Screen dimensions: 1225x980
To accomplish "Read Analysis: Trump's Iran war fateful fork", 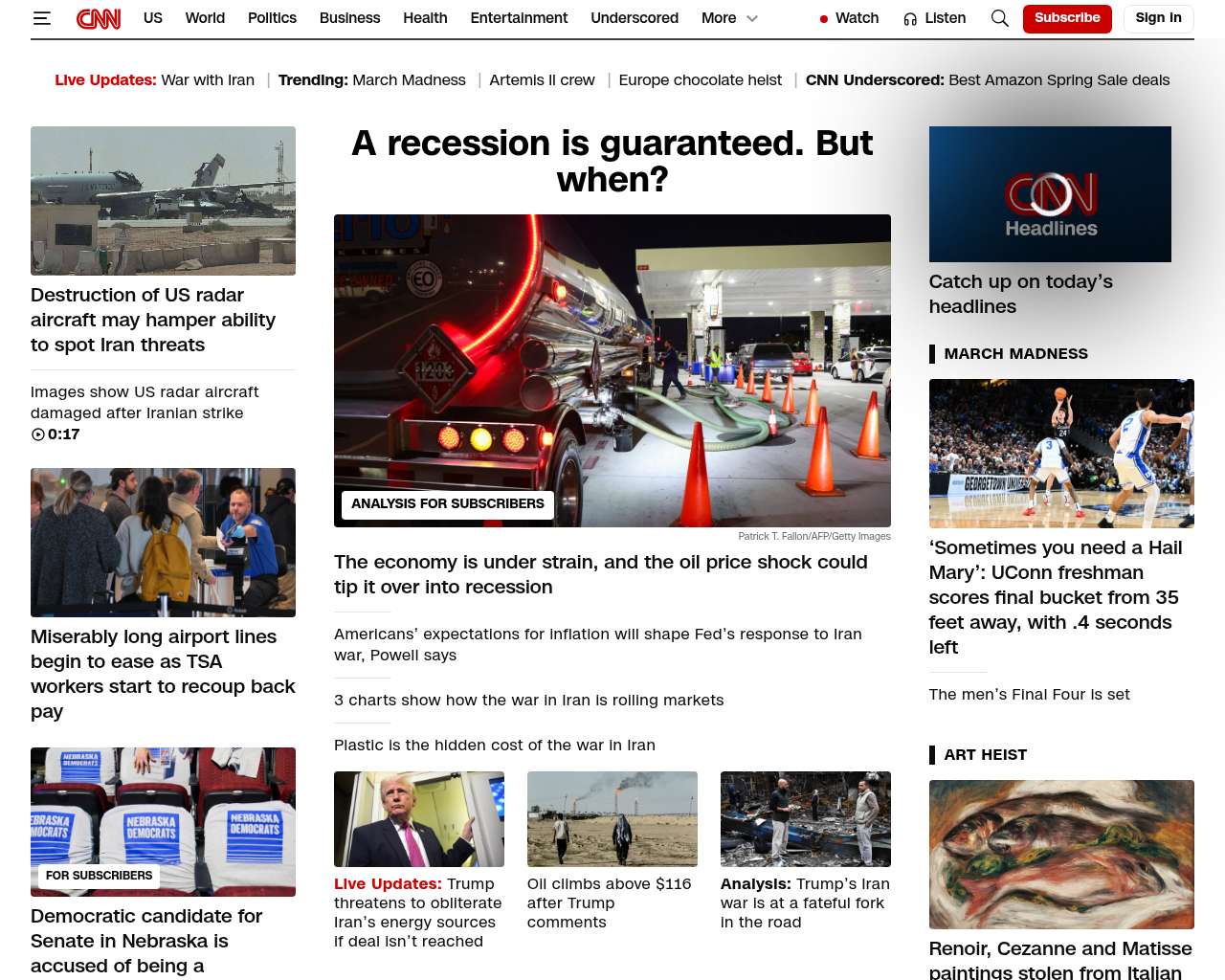I will (805, 903).
